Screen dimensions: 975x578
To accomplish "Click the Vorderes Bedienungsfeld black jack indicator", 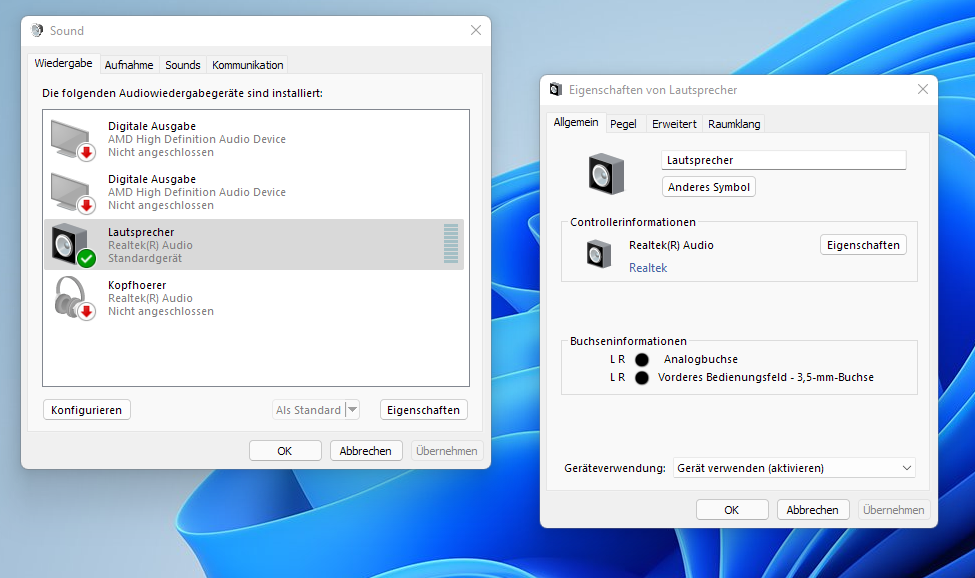I will pyautogui.click(x=642, y=377).
